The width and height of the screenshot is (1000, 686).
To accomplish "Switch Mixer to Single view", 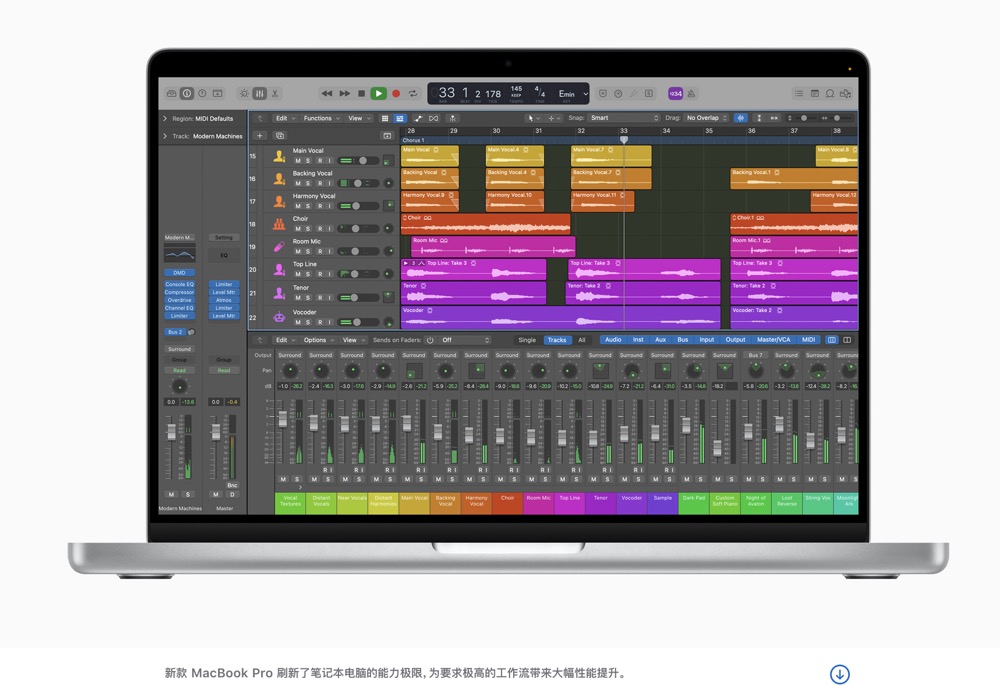I will 527,340.
